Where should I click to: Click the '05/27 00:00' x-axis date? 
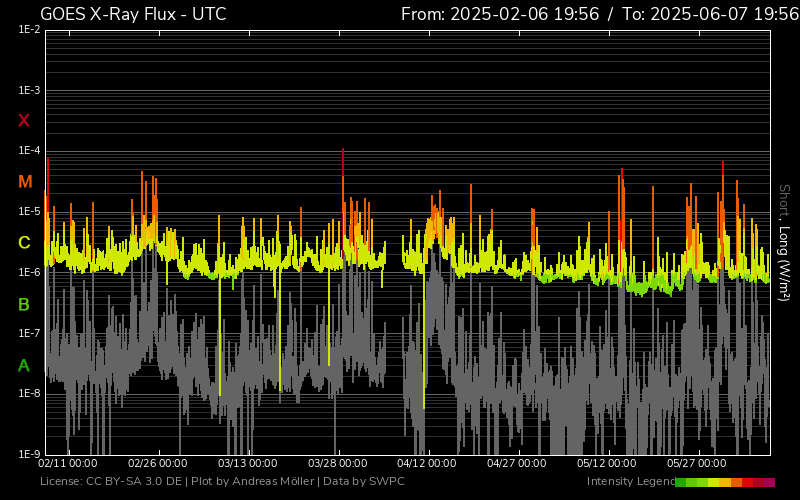696,463
